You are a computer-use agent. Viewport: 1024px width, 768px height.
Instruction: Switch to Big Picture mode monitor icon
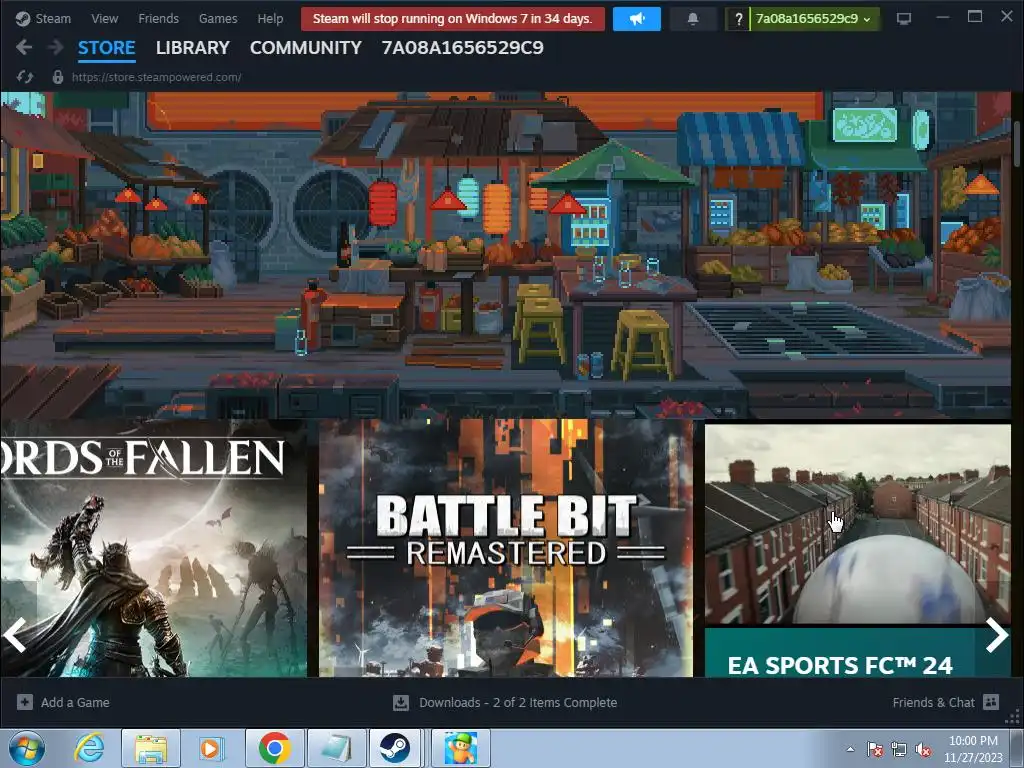[x=904, y=19]
